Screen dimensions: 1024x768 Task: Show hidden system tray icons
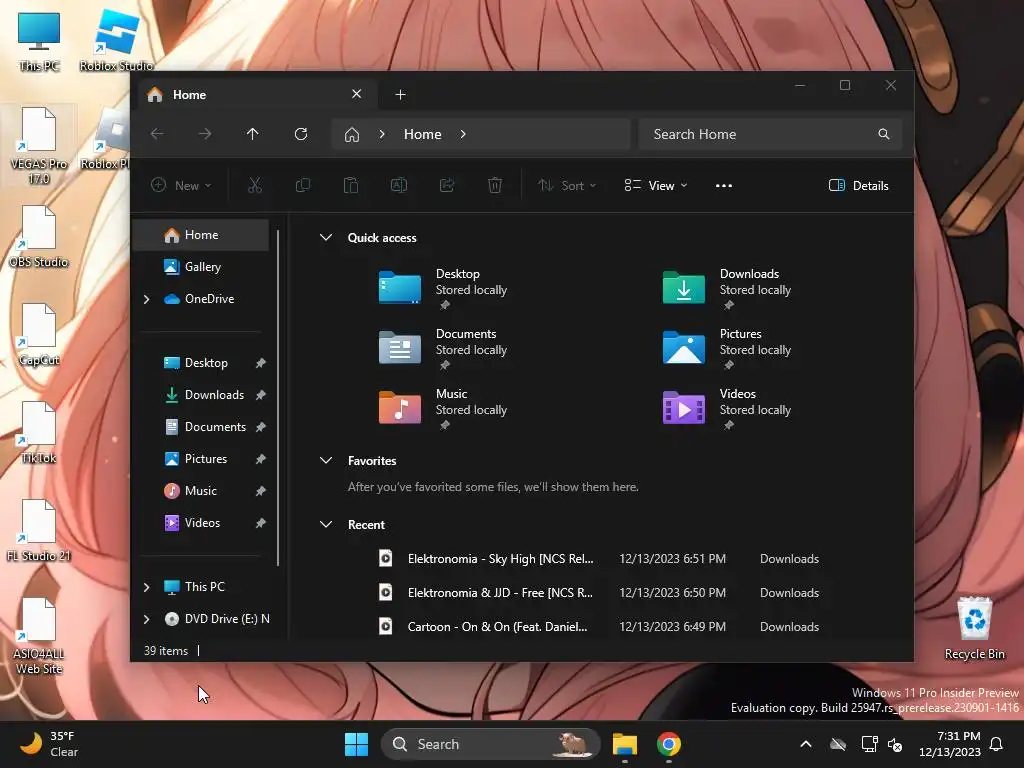[x=806, y=744]
